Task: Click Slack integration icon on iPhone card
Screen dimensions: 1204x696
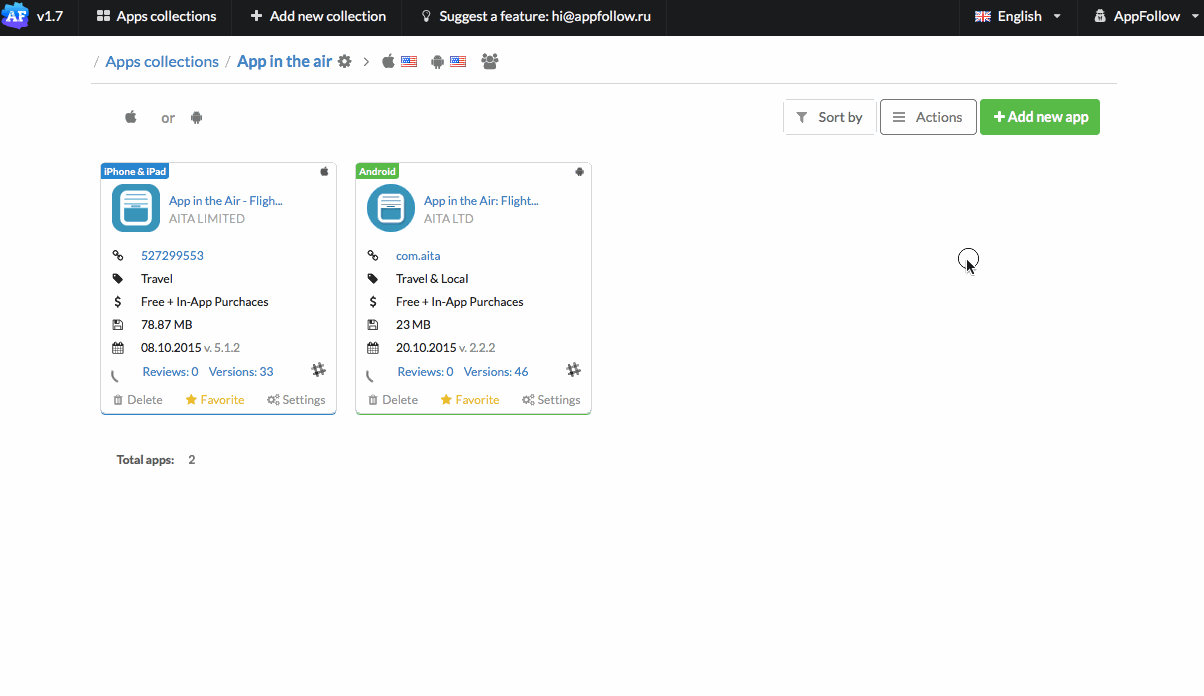Action: click(319, 370)
